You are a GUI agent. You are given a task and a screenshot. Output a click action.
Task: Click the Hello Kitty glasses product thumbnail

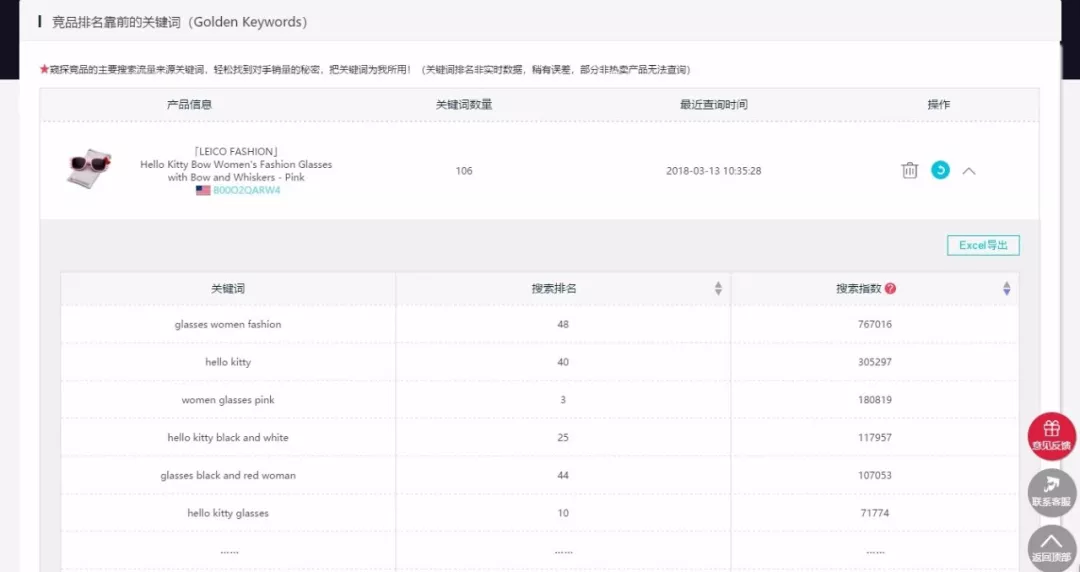[89, 168]
